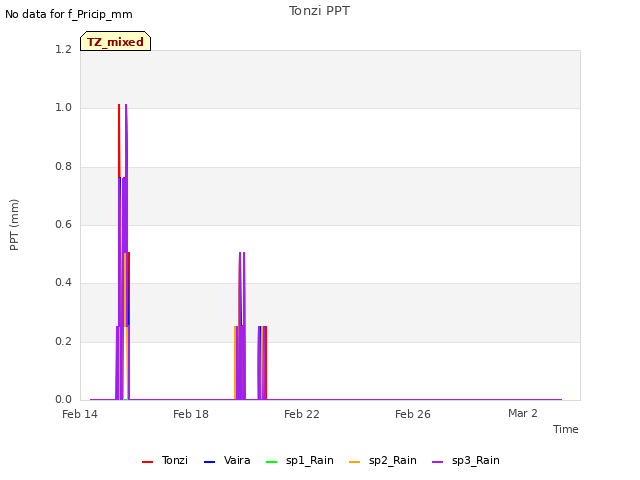Click the 0.4 y-axis tick label

[63, 282]
